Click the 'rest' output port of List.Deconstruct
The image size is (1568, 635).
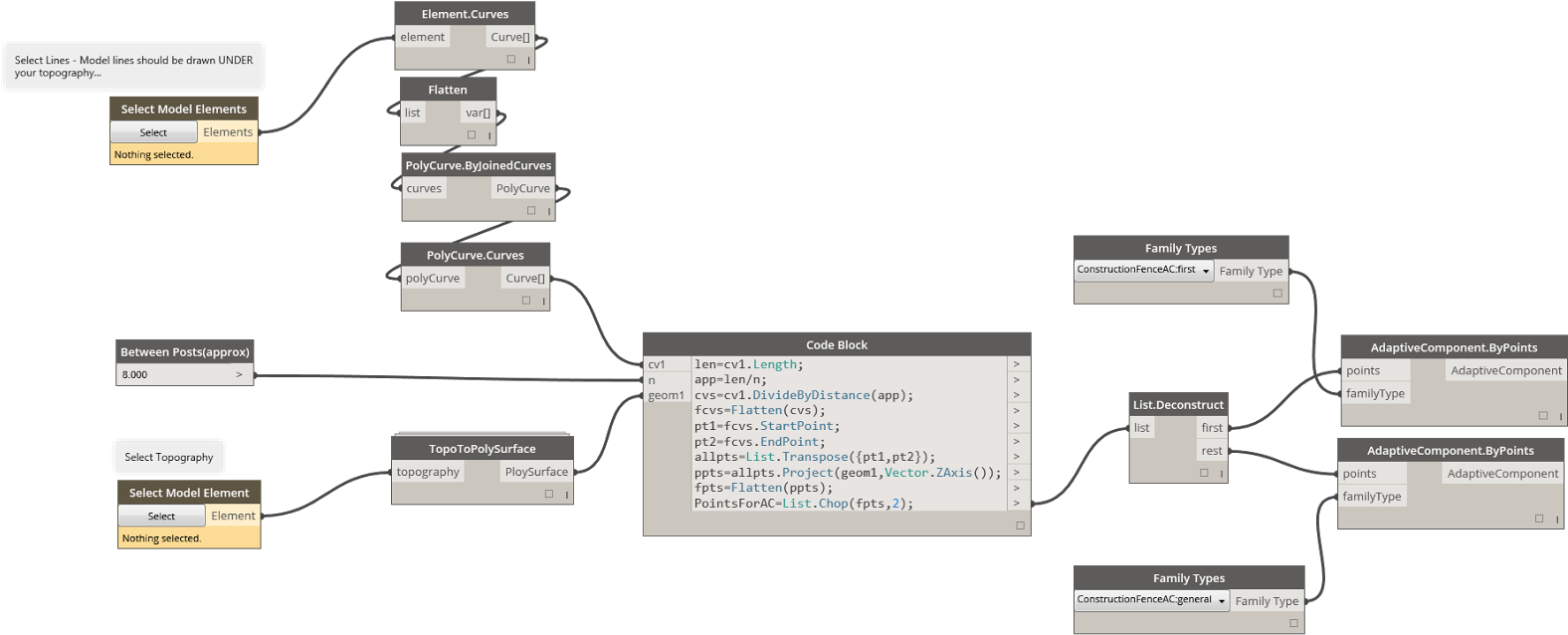1211,451
